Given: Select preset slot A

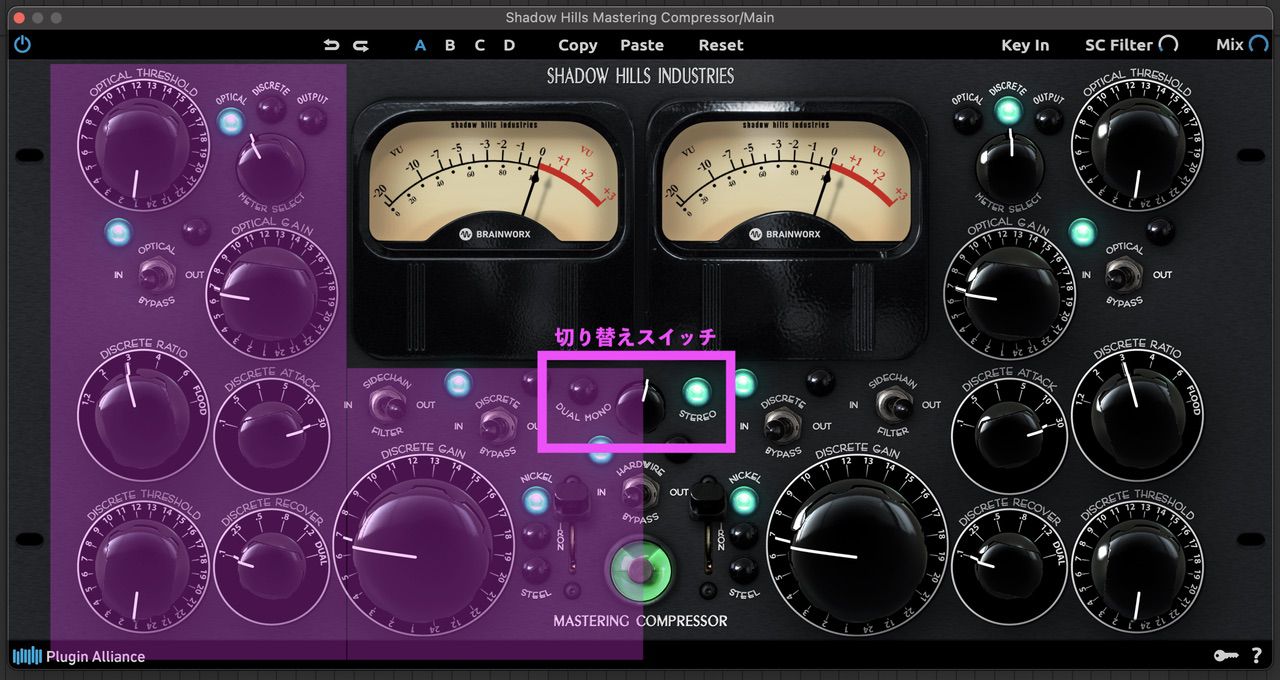Looking at the screenshot, I should pyautogui.click(x=420, y=45).
